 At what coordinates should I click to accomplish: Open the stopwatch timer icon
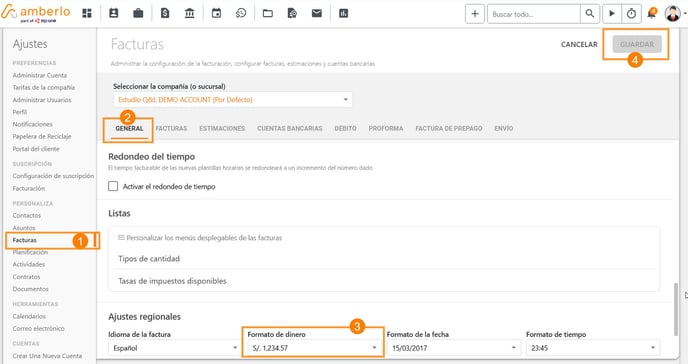coord(631,14)
